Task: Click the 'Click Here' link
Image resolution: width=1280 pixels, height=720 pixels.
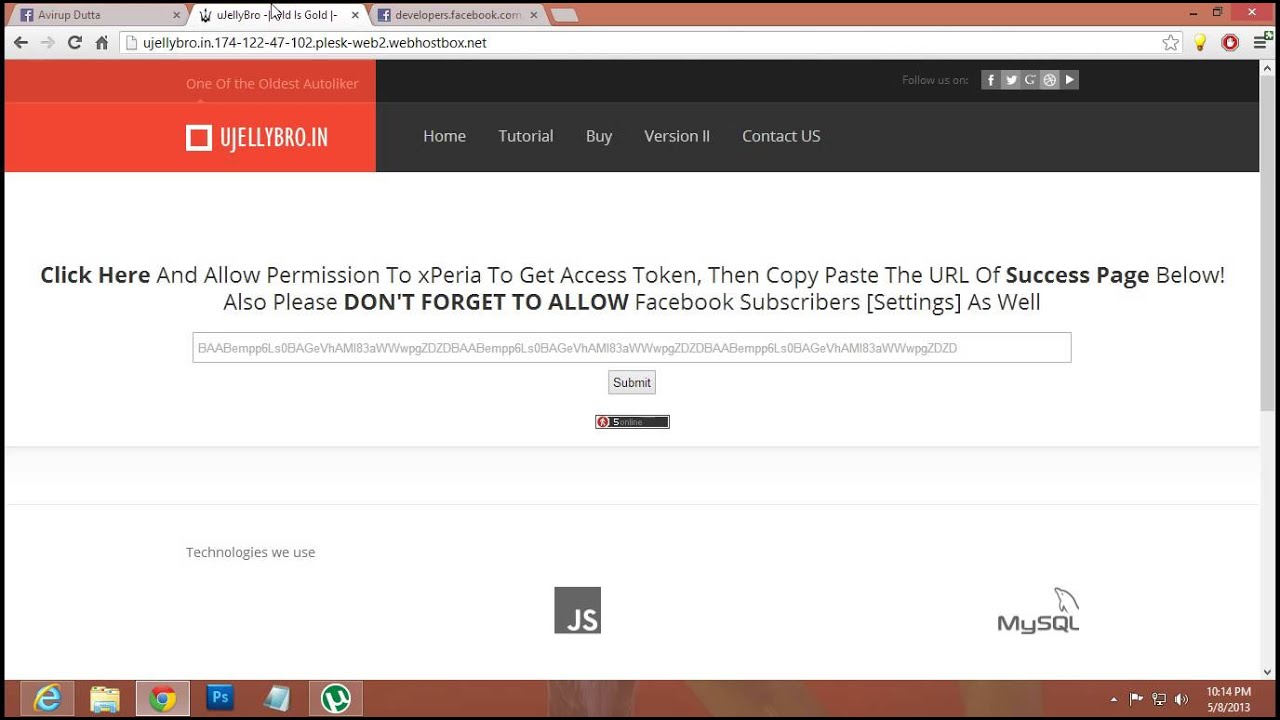Action: click(95, 275)
